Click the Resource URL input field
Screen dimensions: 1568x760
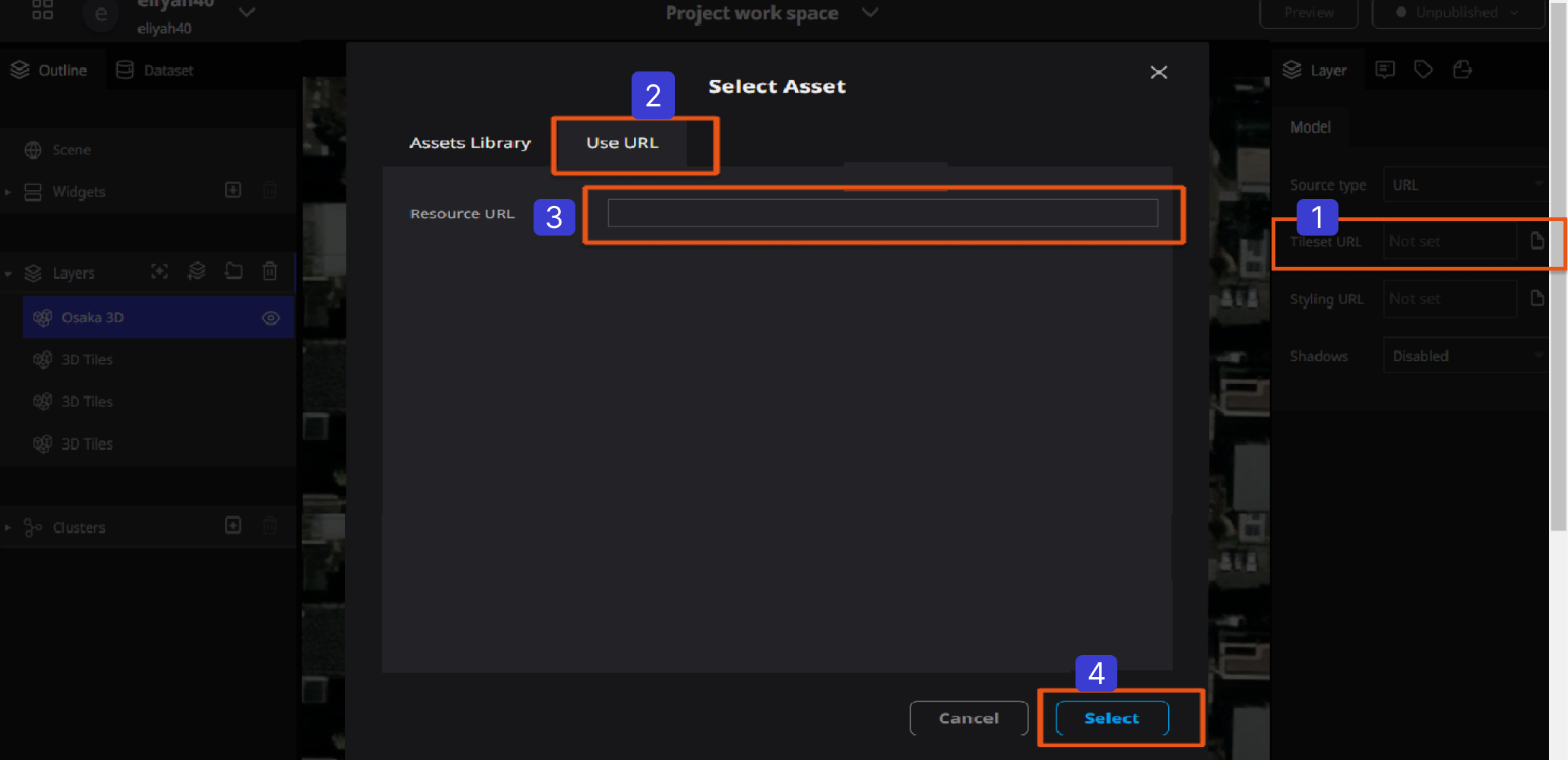click(x=882, y=213)
